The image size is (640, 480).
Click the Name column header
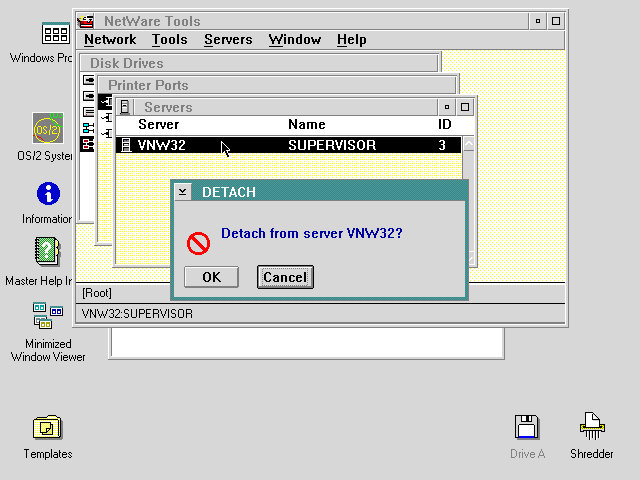[307, 124]
